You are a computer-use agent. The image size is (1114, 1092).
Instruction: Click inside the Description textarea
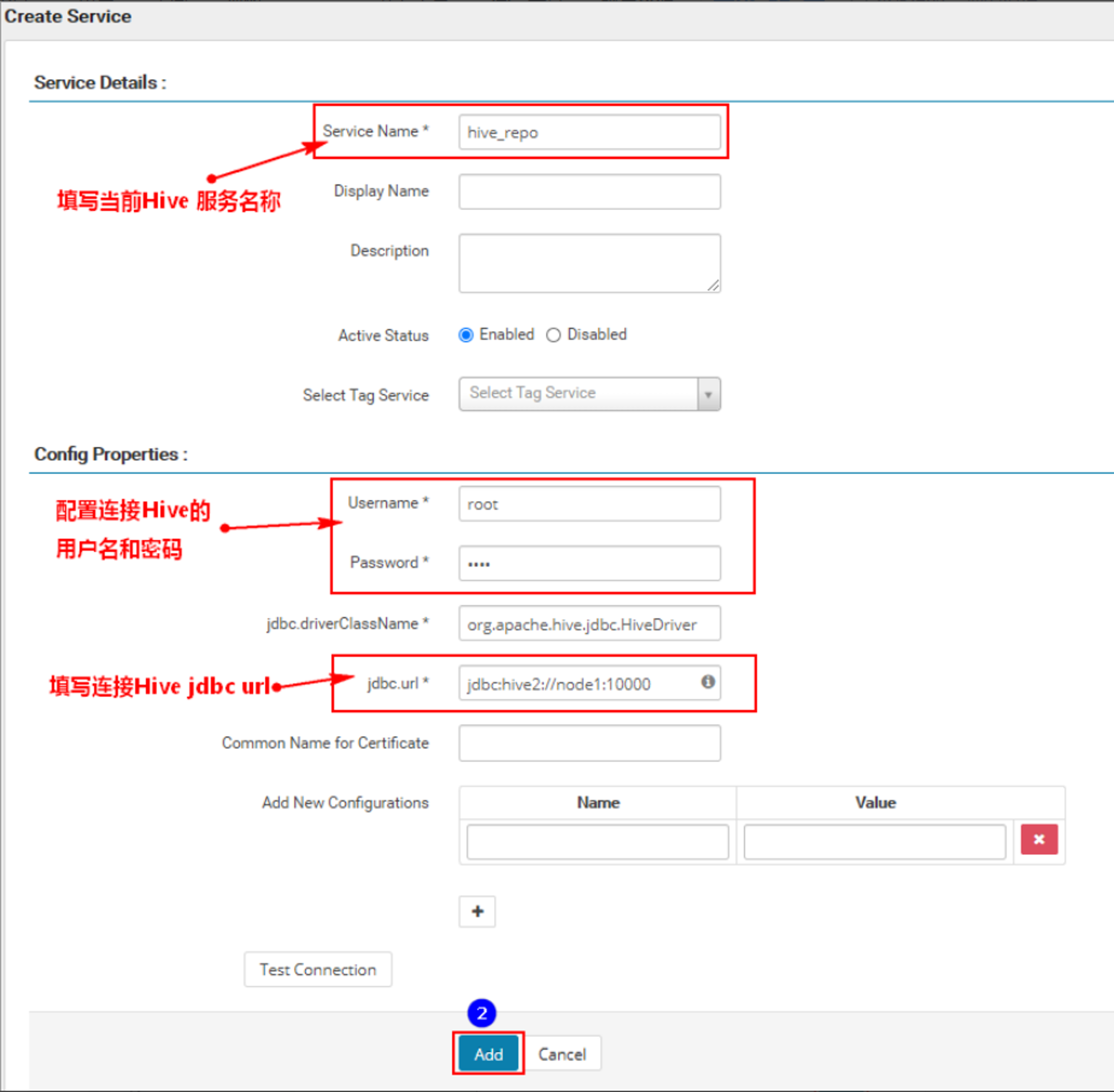589,263
